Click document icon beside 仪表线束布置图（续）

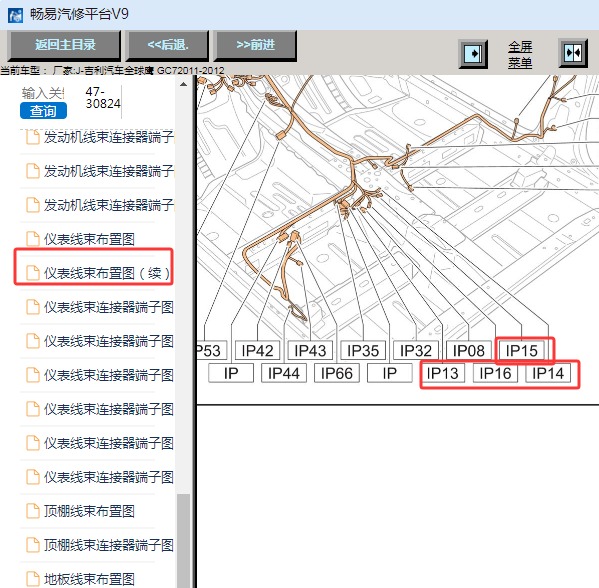(33, 273)
